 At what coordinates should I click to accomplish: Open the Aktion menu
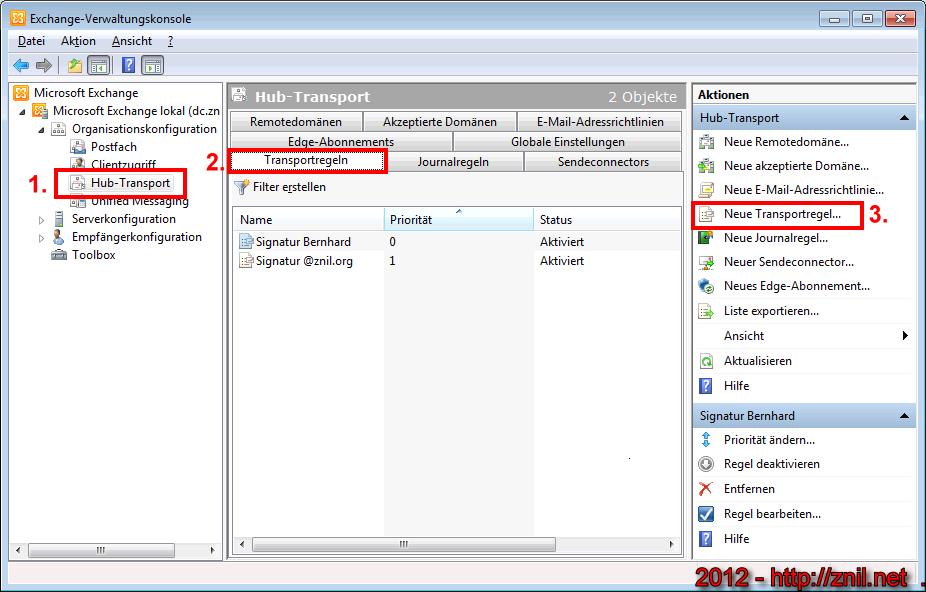click(x=78, y=41)
